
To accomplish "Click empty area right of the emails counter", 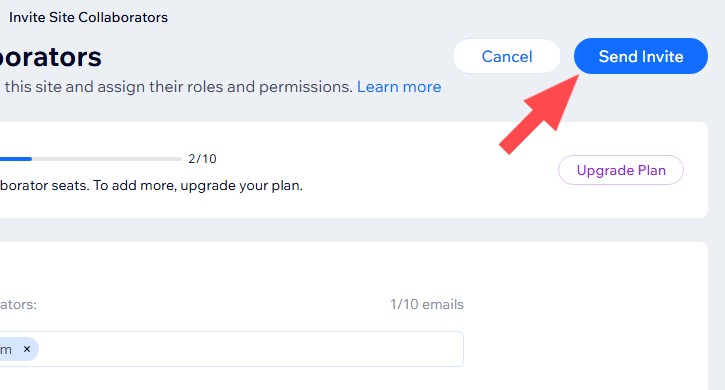I will coord(583,304).
